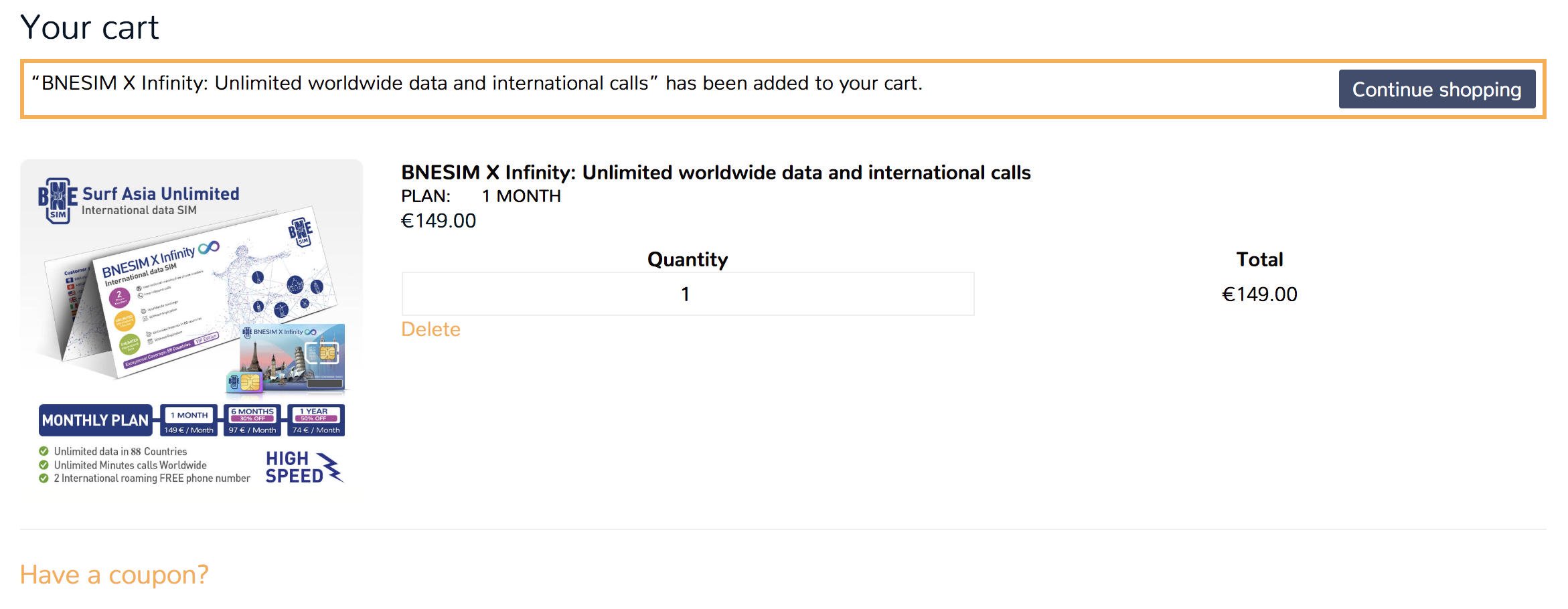
Task: Click the BNE SIM logo in the product image
Action: pyautogui.click(x=58, y=200)
